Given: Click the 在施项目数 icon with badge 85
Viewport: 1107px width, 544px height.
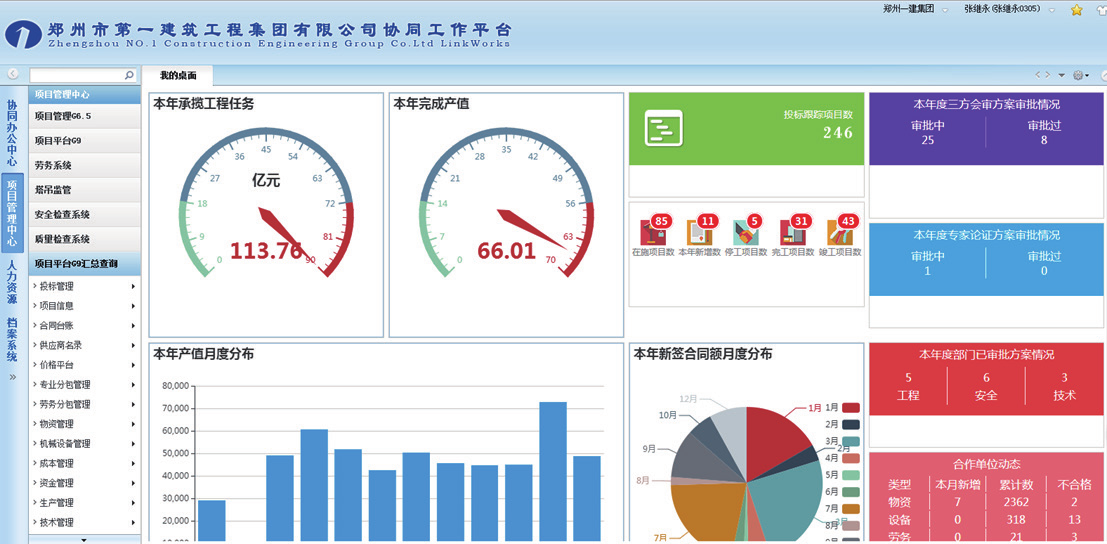Looking at the screenshot, I should pos(653,234).
